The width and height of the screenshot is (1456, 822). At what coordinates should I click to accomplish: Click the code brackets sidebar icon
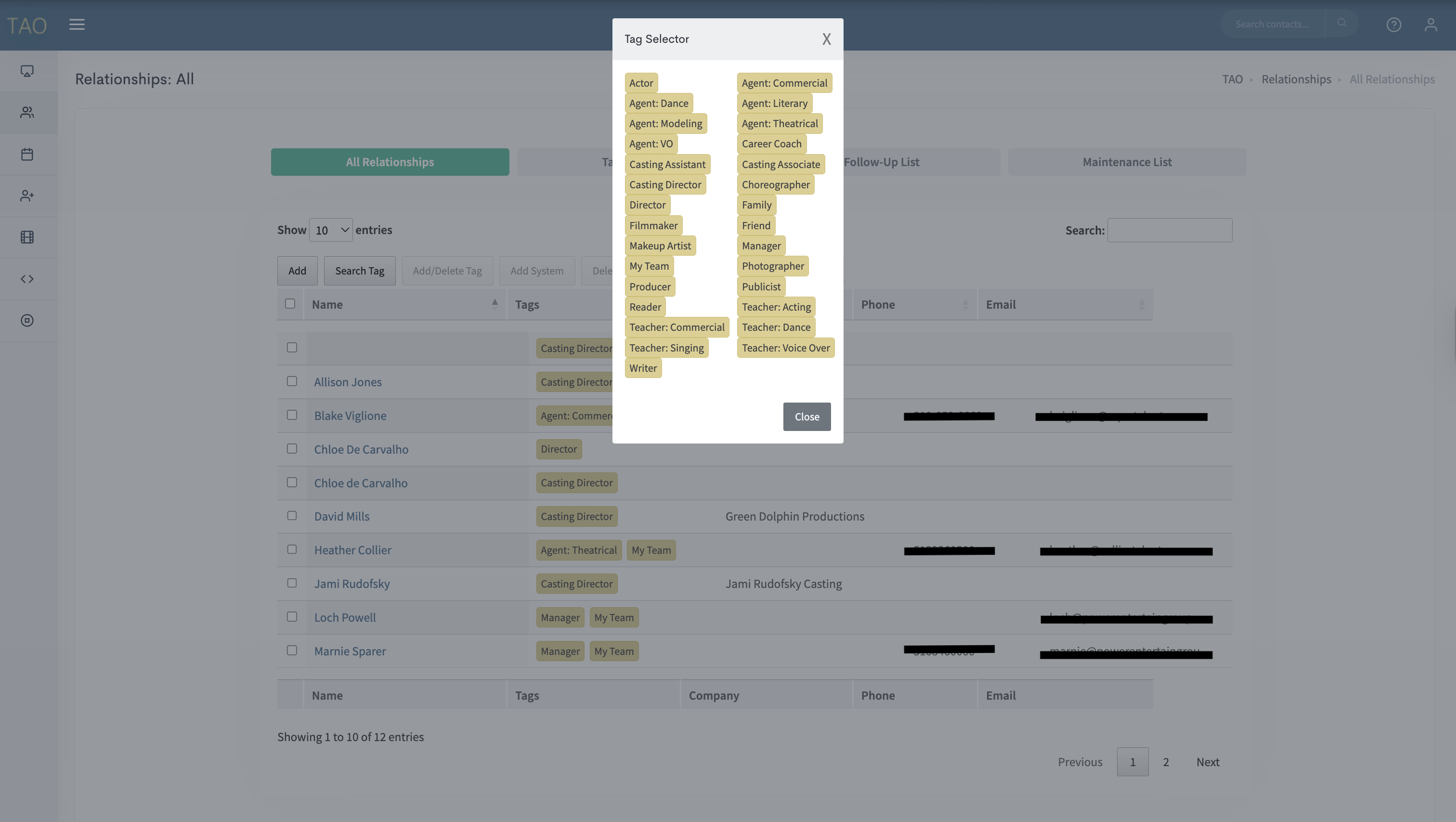click(27, 279)
